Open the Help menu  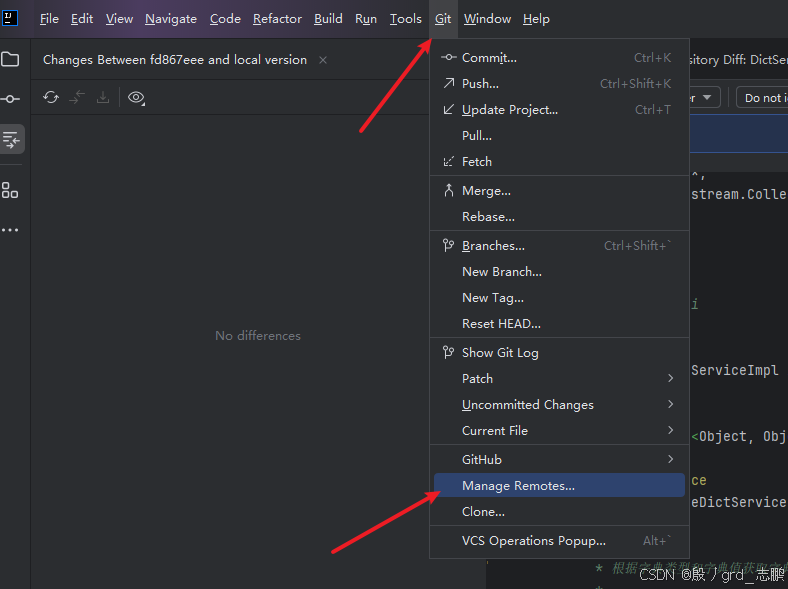click(x=536, y=19)
